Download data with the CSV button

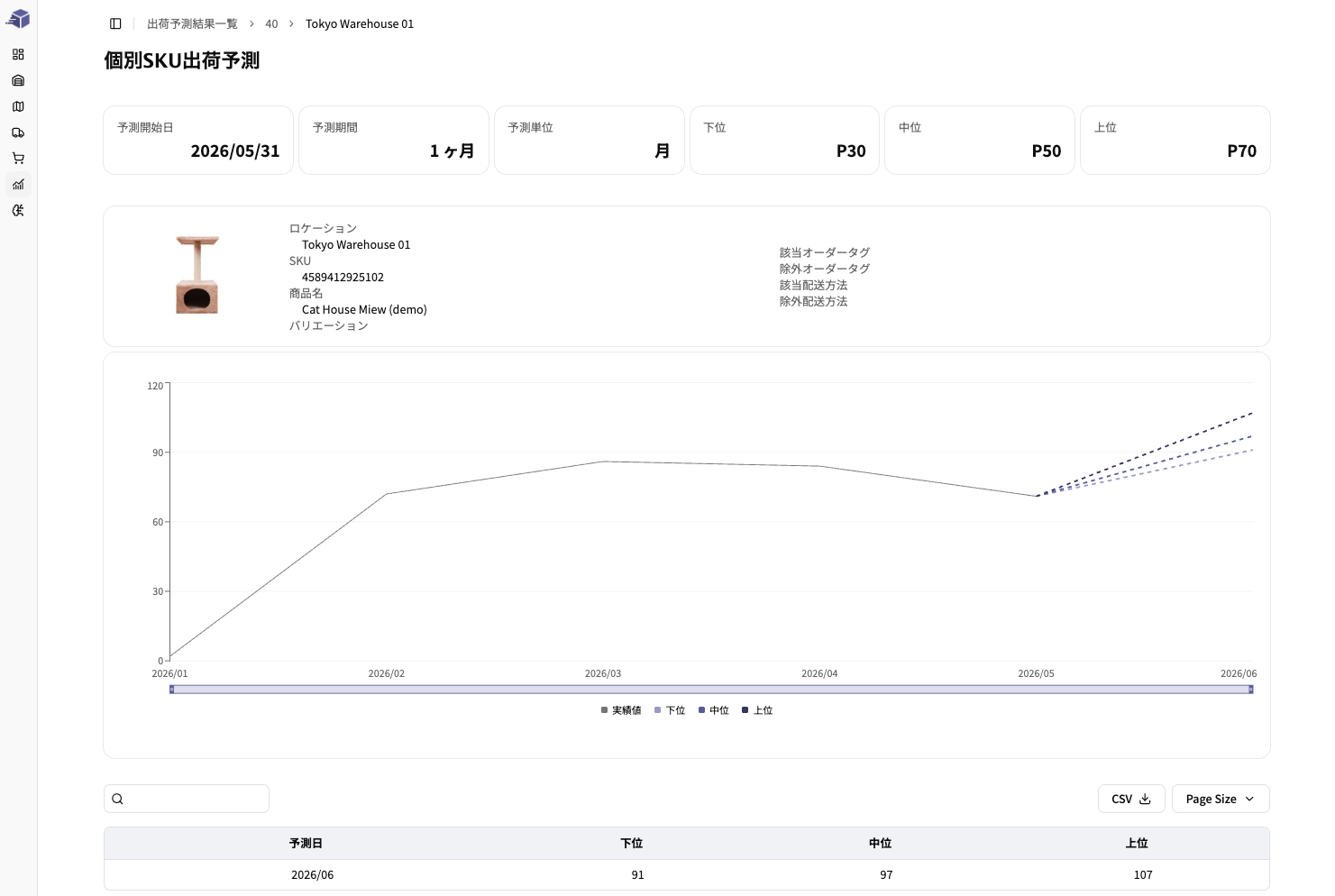[x=1131, y=799]
